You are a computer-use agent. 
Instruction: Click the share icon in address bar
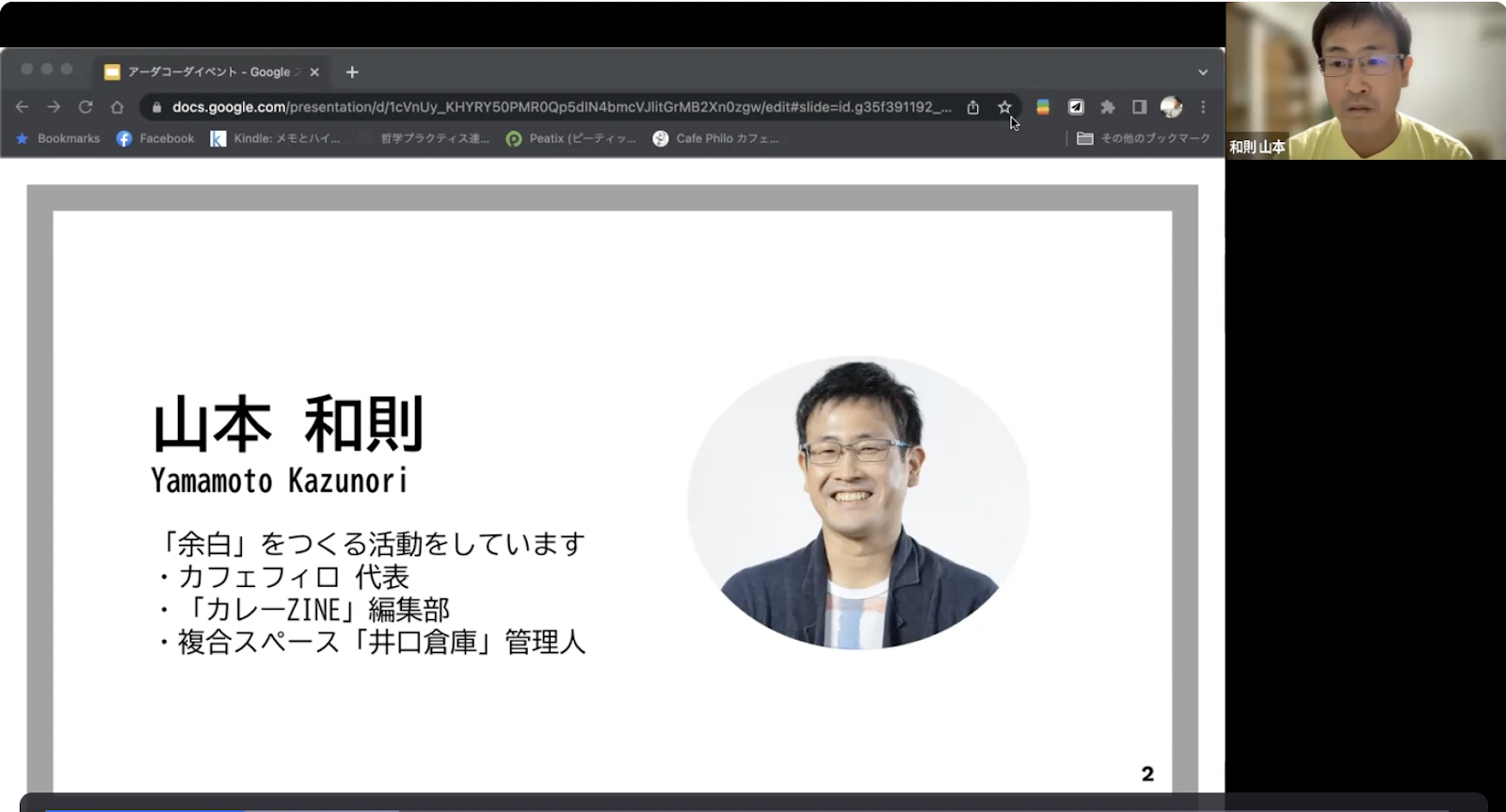[973, 107]
